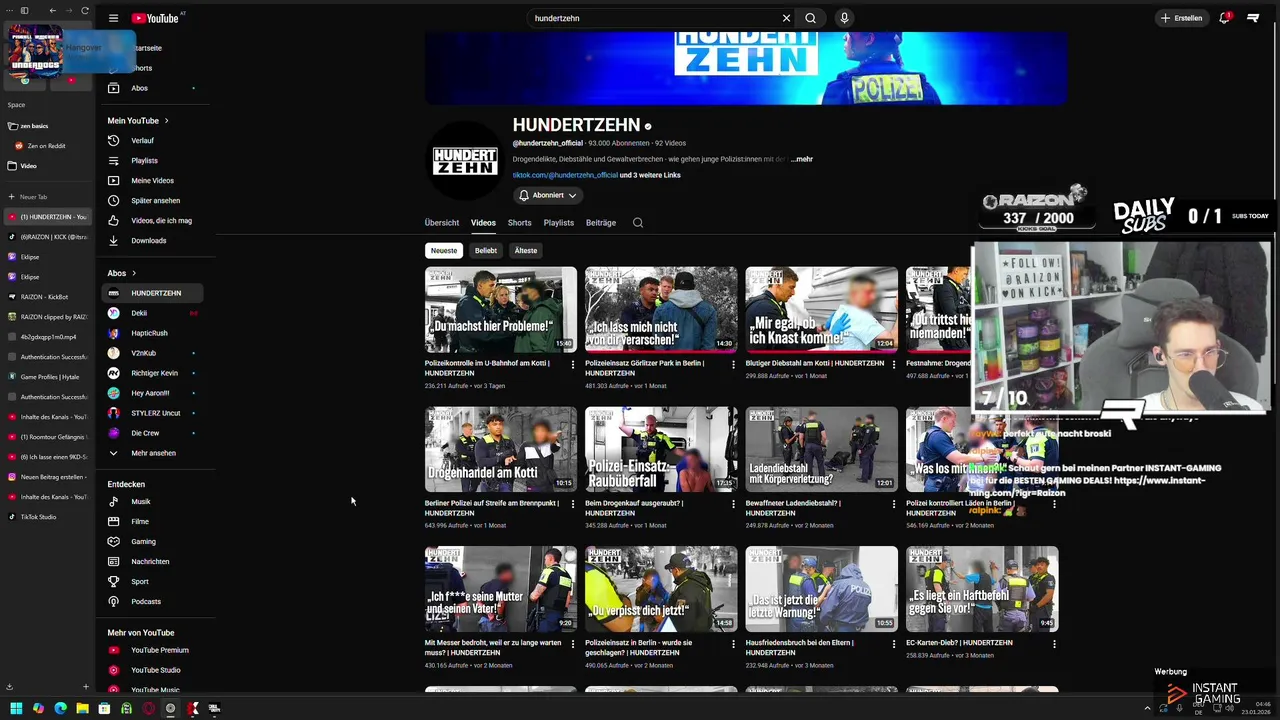
Task: Open video Polizeikontrolle im U-Bahnhof am Kotti
Action: click(x=501, y=309)
